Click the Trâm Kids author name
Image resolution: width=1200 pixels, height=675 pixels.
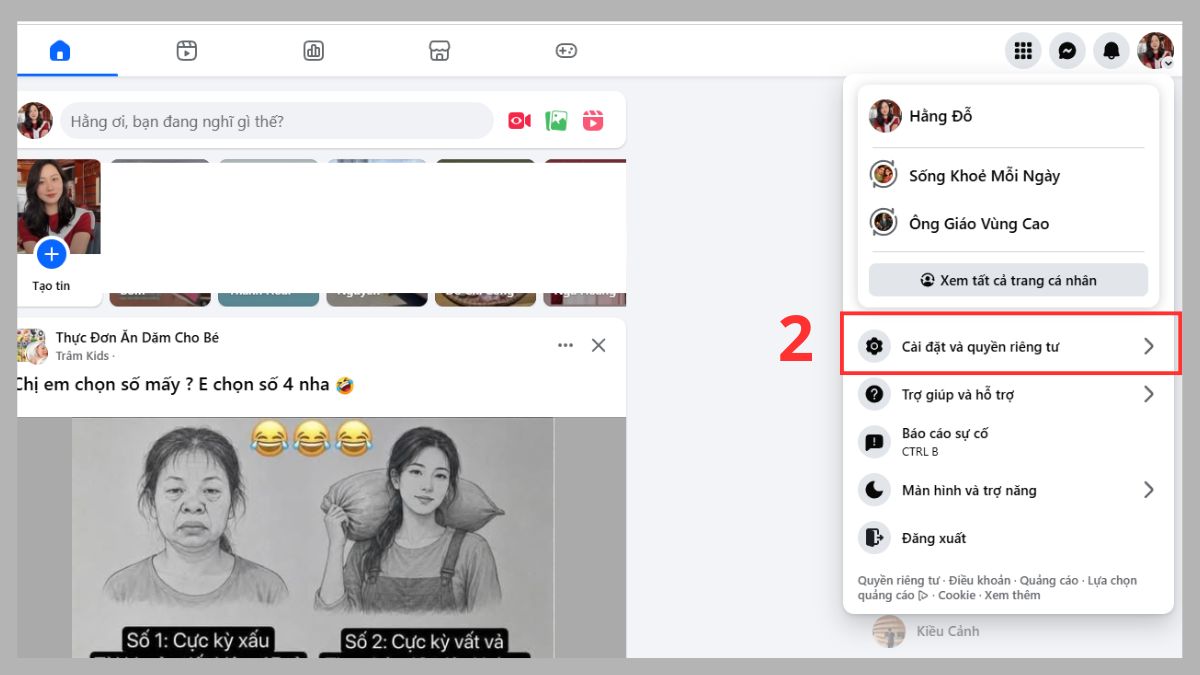coord(82,356)
